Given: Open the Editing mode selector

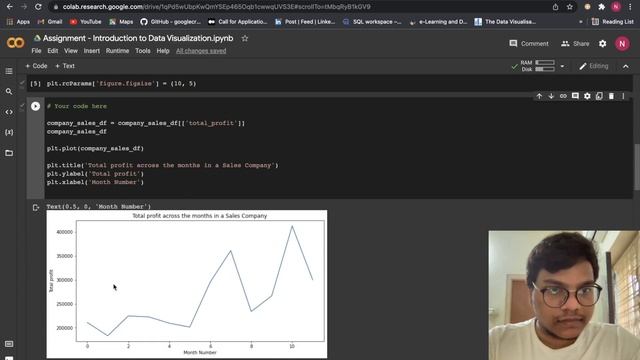Looking at the screenshot, I should coord(594,66).
